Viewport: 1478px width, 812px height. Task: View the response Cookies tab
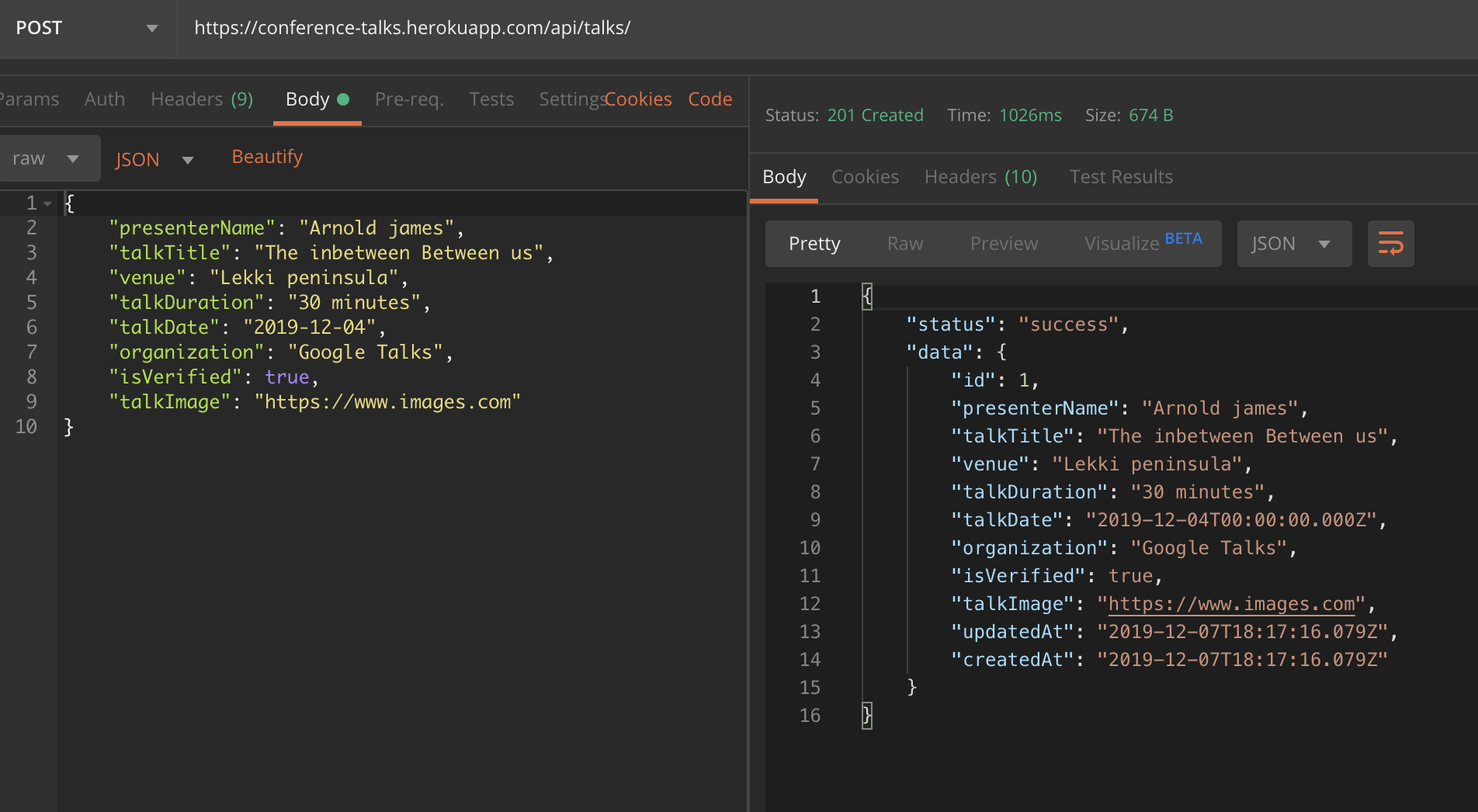click(x=865, y=176)
